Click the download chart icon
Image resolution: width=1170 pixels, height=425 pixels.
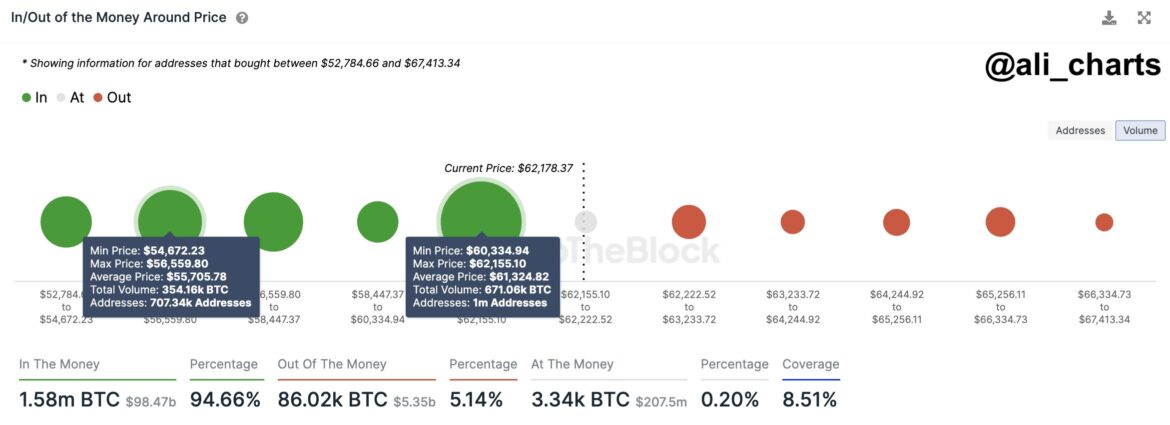(1109, 18)
